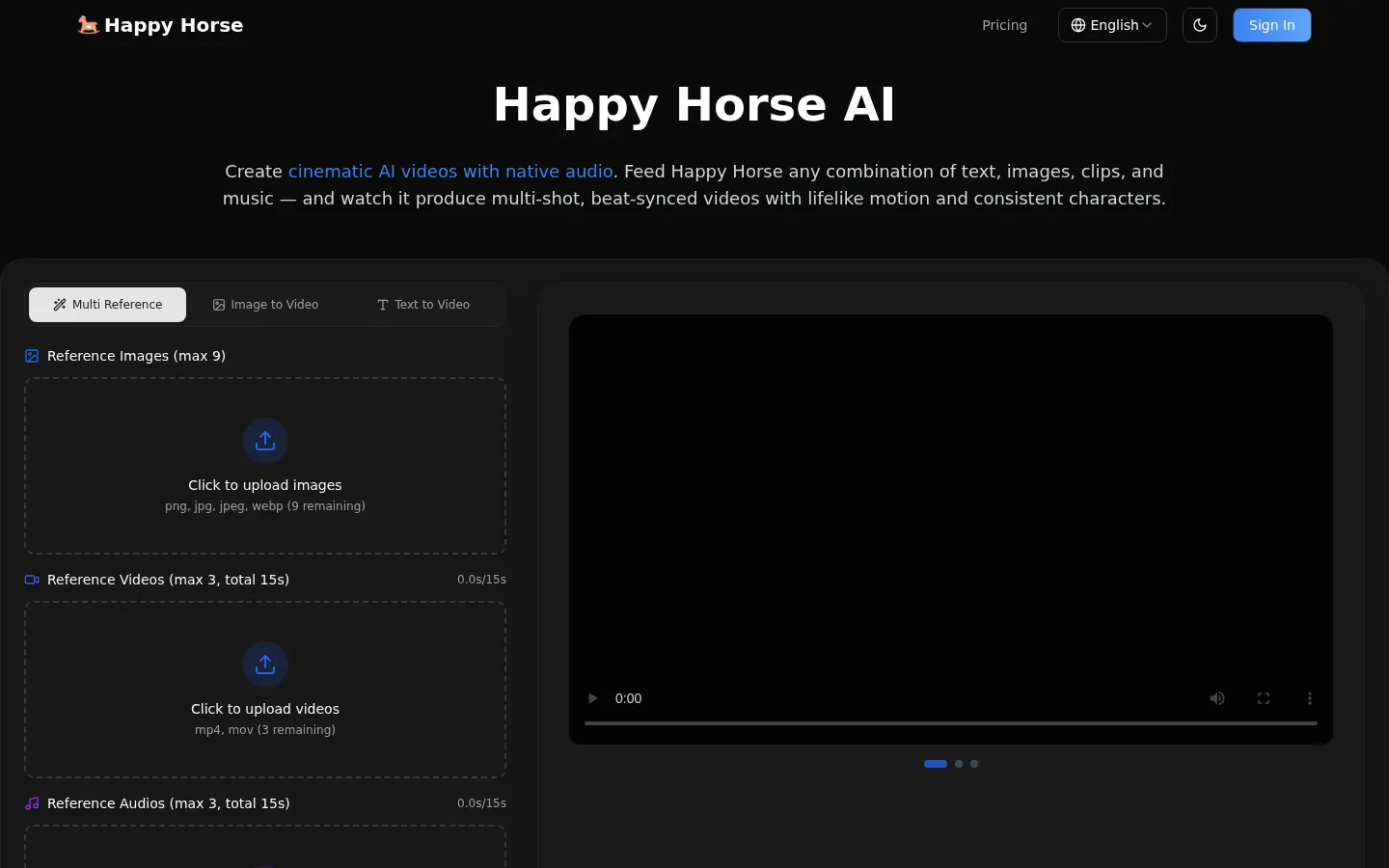Select the third carousel dot
Screen dimensions: 1389x868
coord(974,764)
